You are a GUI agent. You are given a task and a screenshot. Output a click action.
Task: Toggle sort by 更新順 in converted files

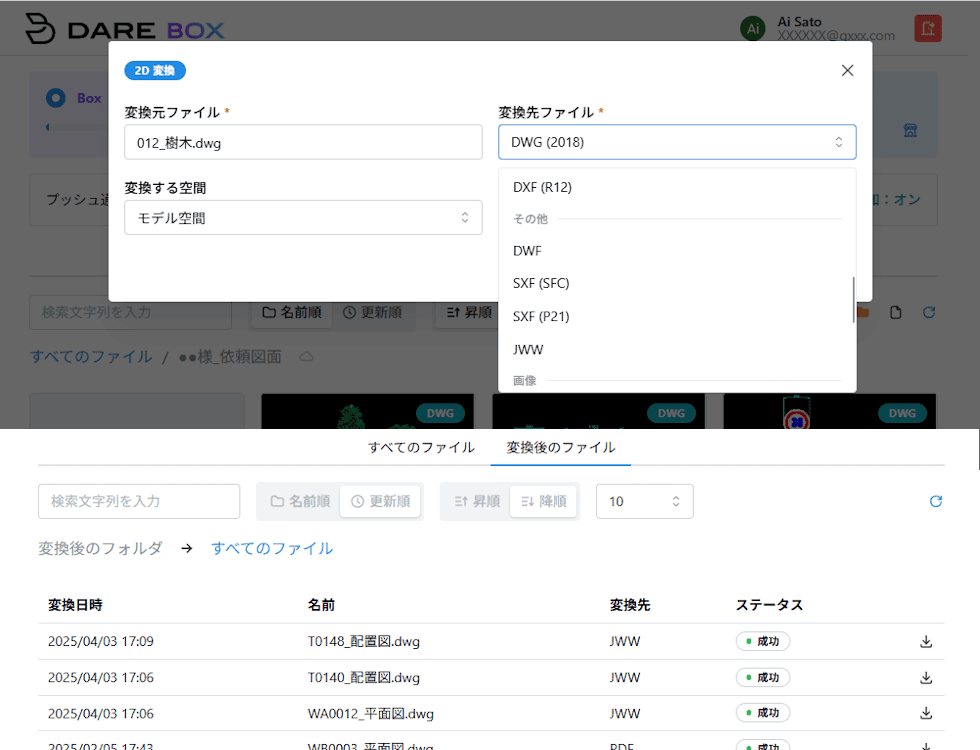pos(380,501)
